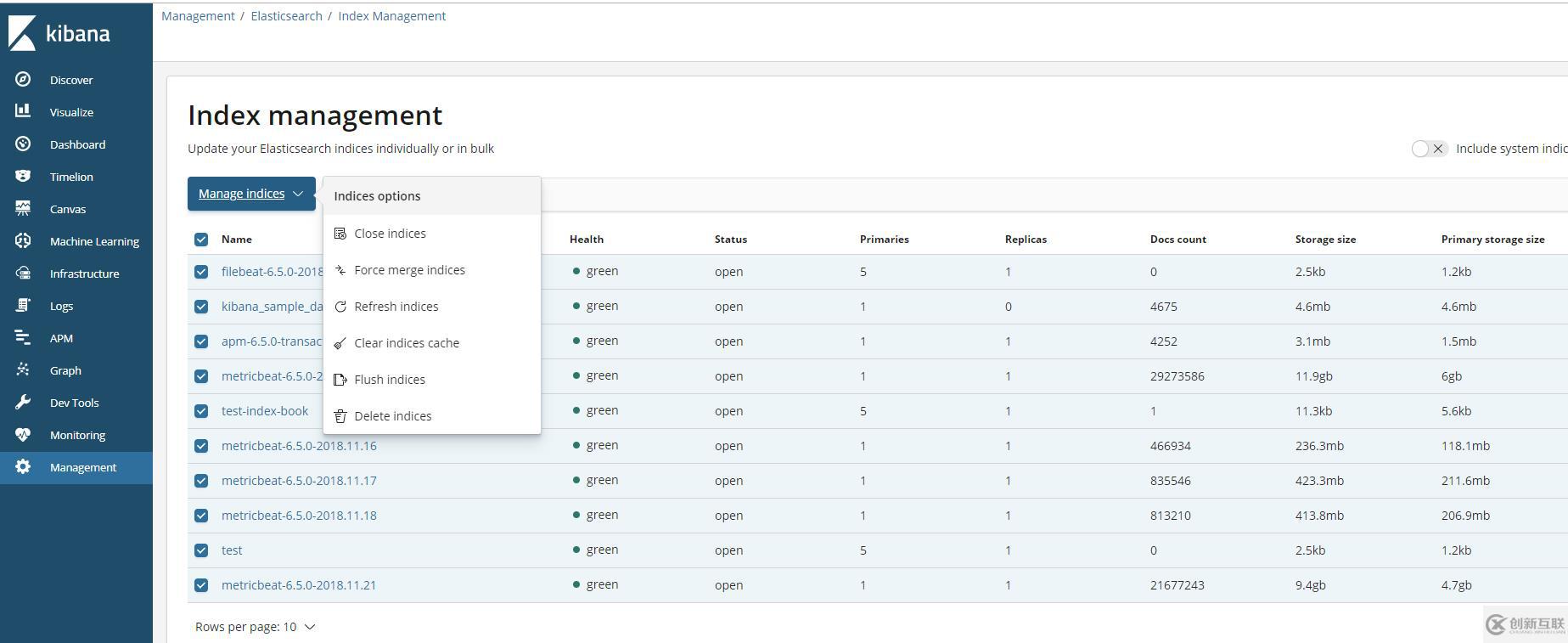The image size is (1568, 643).
Task: Uncheck the metricbeat-6.5.0-2018.11.17 checkbox
Action: (x=201, y=481)
